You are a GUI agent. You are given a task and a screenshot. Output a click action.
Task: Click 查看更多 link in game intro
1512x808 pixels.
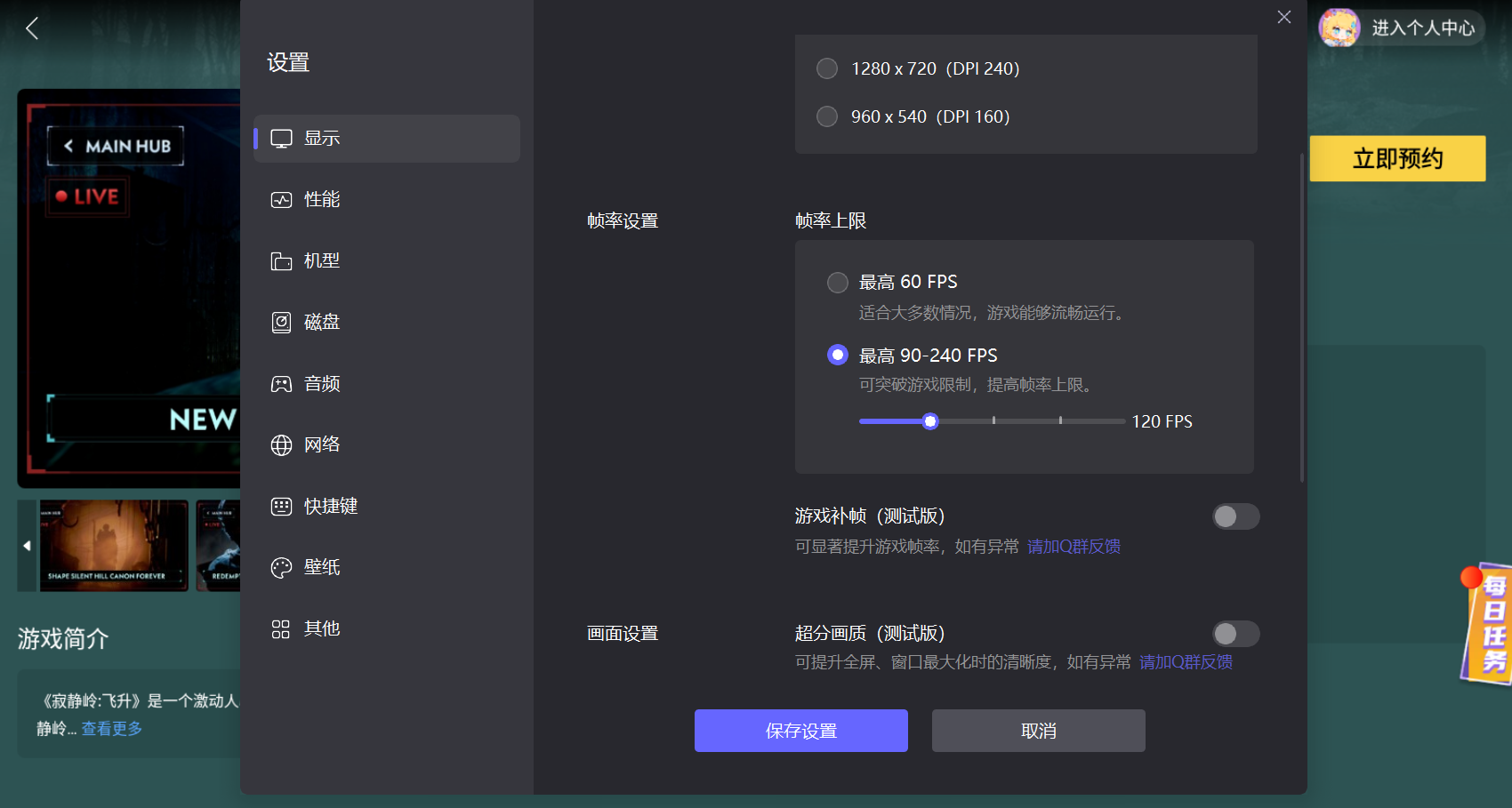(112, 729)
